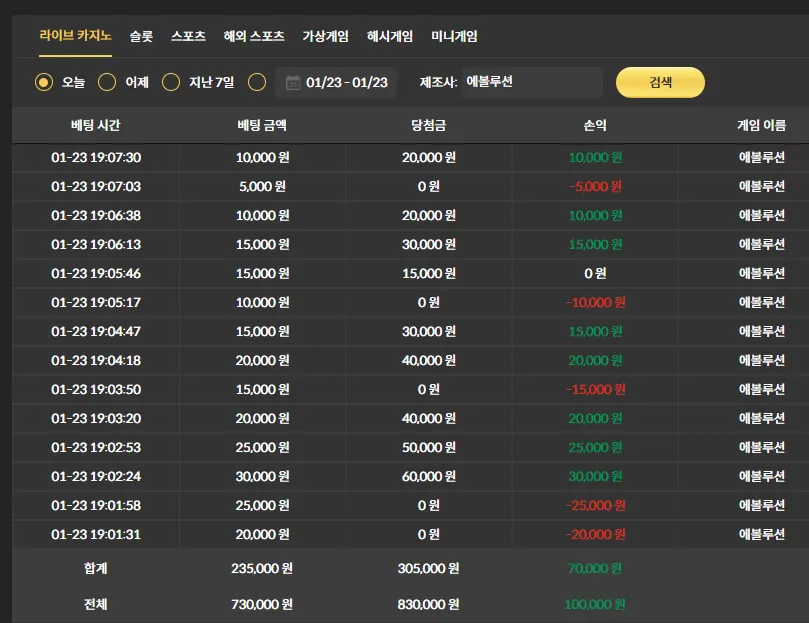
Task: Select the 01-23 19:02:24 bet time
Action: click(x=96, y=476)
